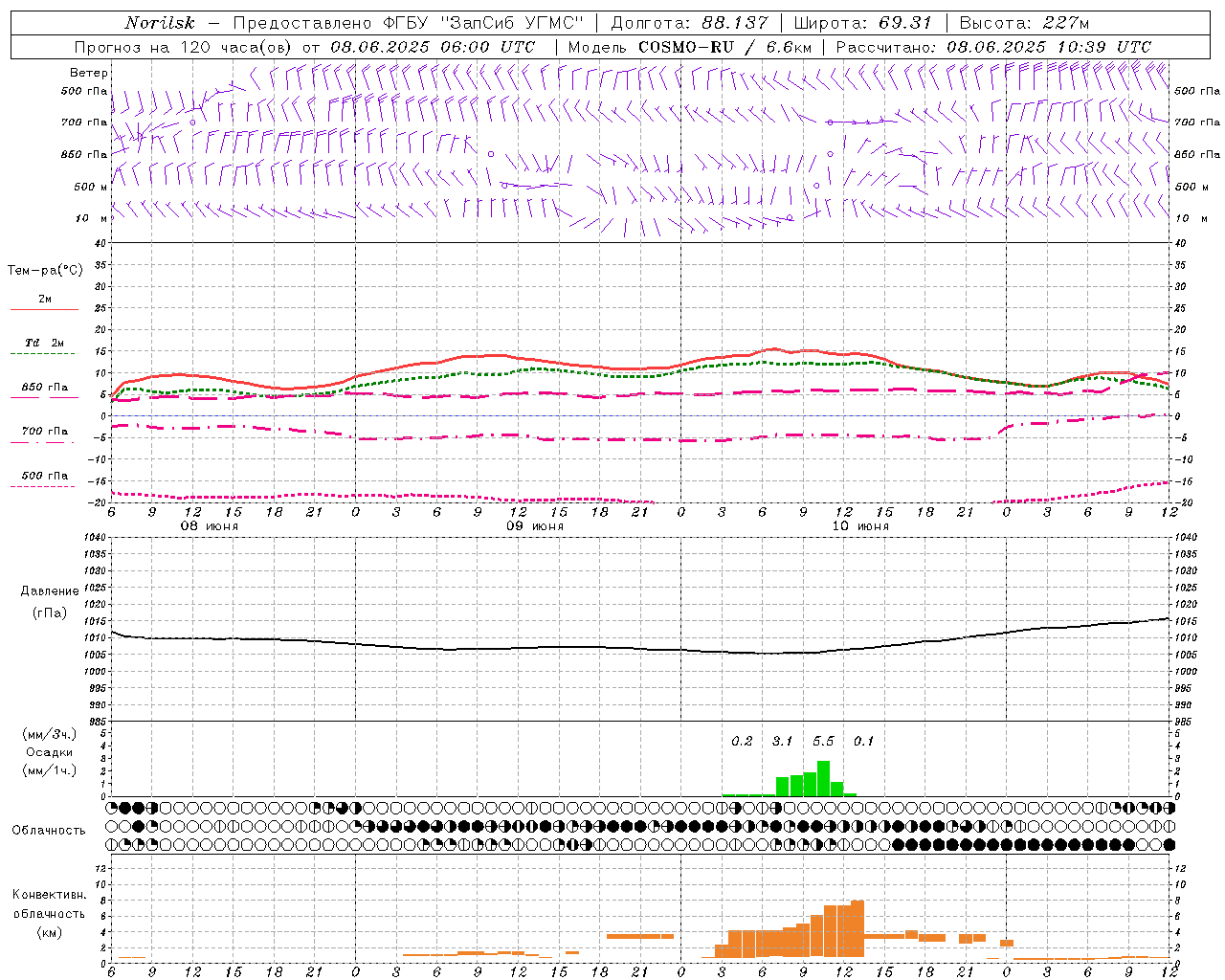1225x980 pixels.
Task: Click the 08 июня date label
Action: click(x=210, y=526)
